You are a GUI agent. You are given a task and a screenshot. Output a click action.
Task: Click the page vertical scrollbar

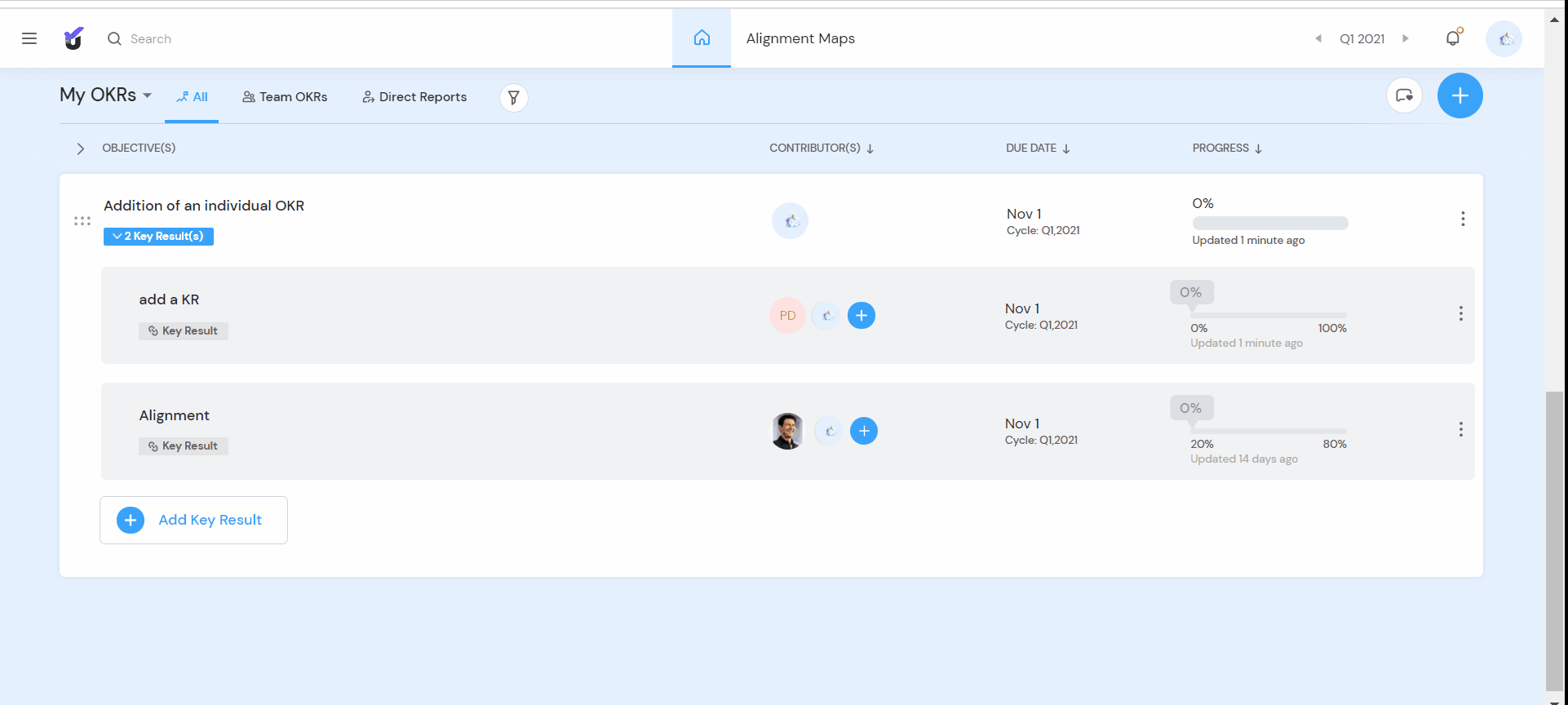pos(1555,540)
